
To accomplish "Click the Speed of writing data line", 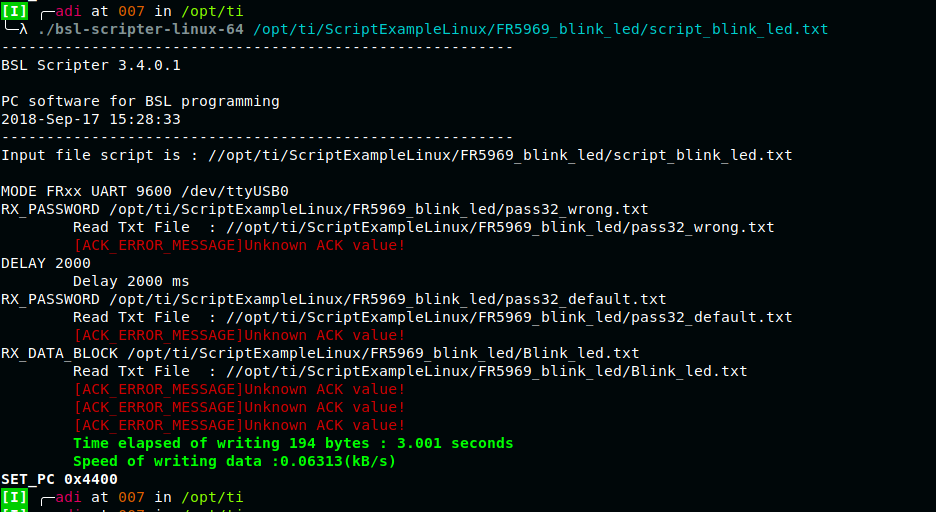I will (x=235, y=461).
